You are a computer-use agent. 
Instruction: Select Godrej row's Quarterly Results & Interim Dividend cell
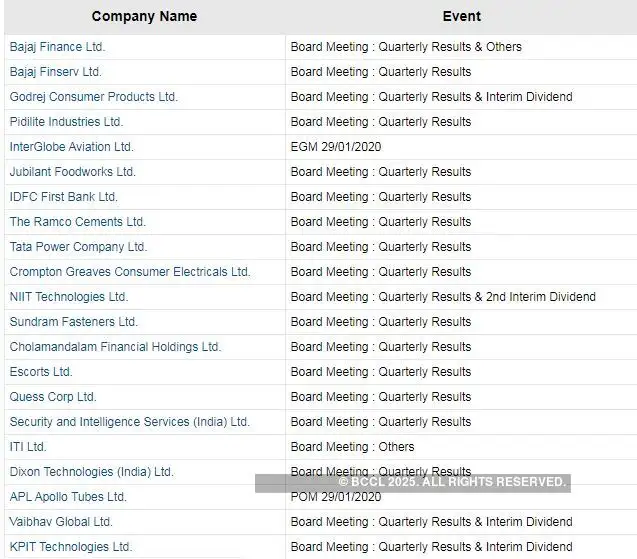pyautogui.click(x=461, y=97)
